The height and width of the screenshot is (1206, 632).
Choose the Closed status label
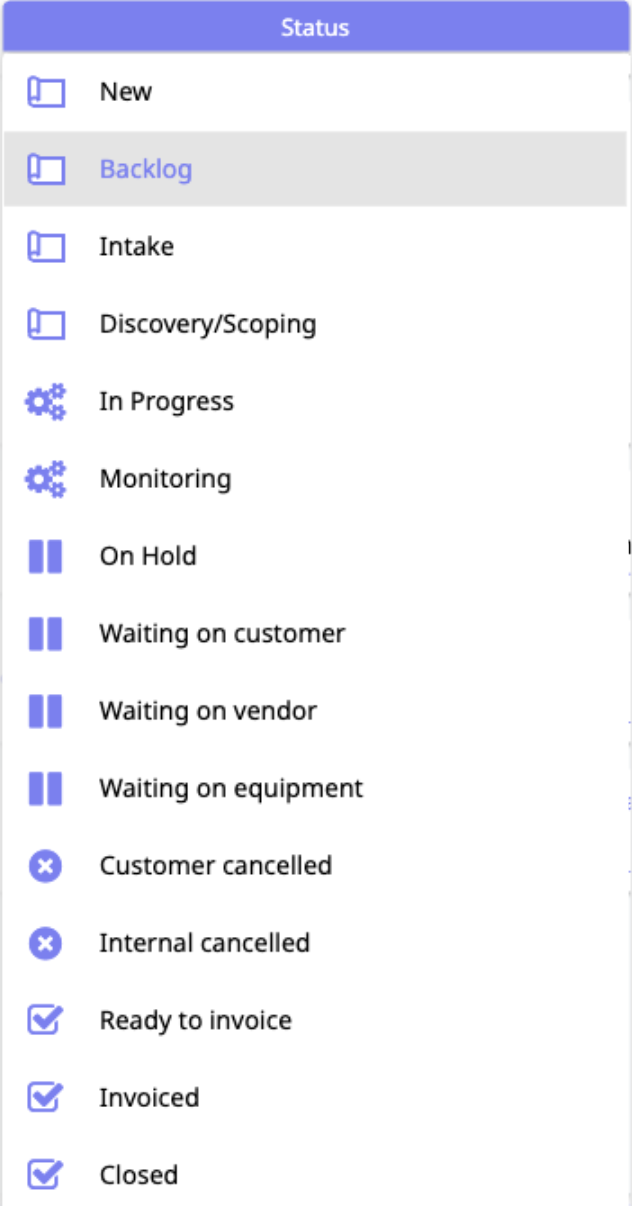coord(139,1175)
